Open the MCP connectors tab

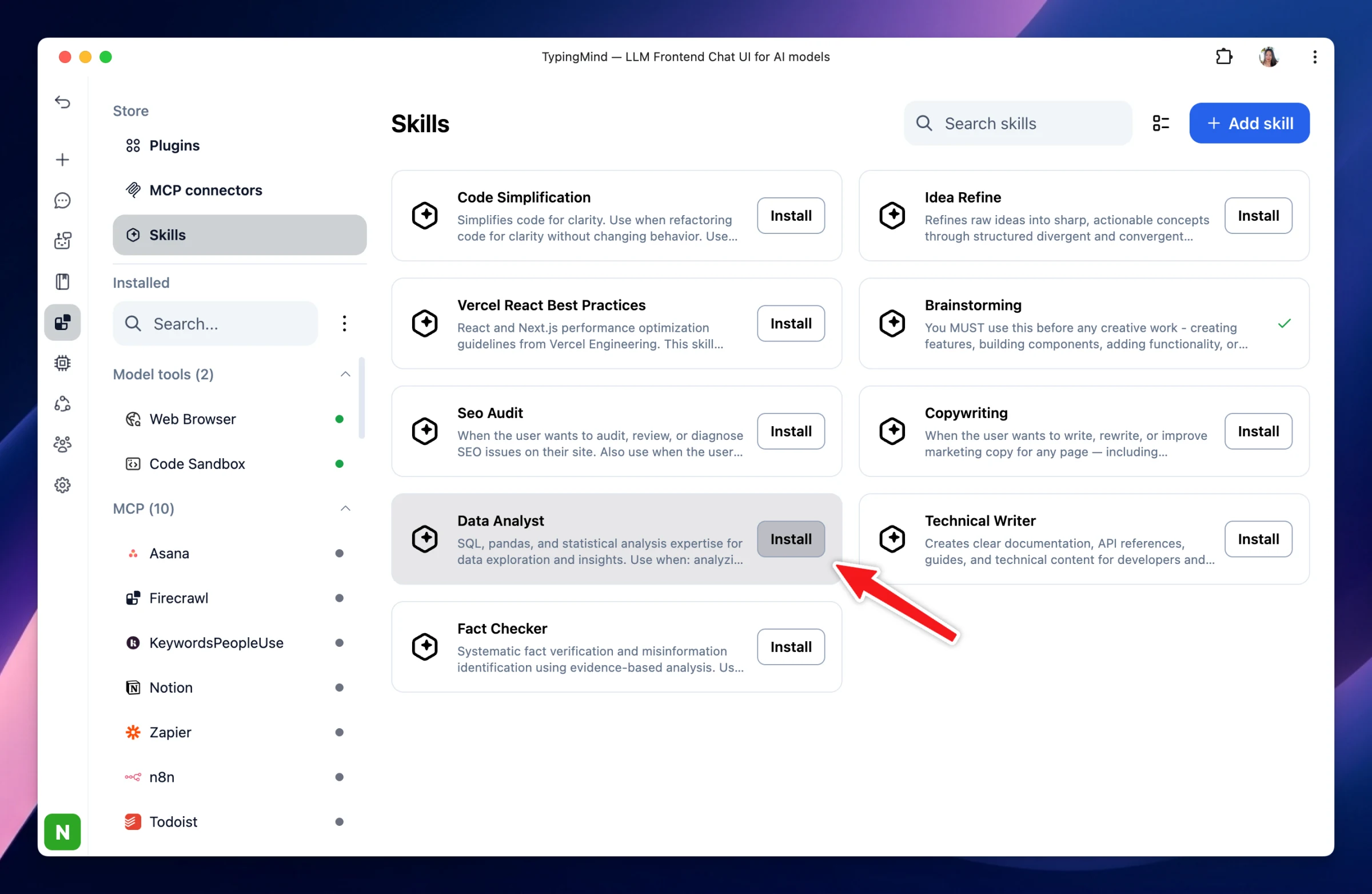tap(239, 190)
